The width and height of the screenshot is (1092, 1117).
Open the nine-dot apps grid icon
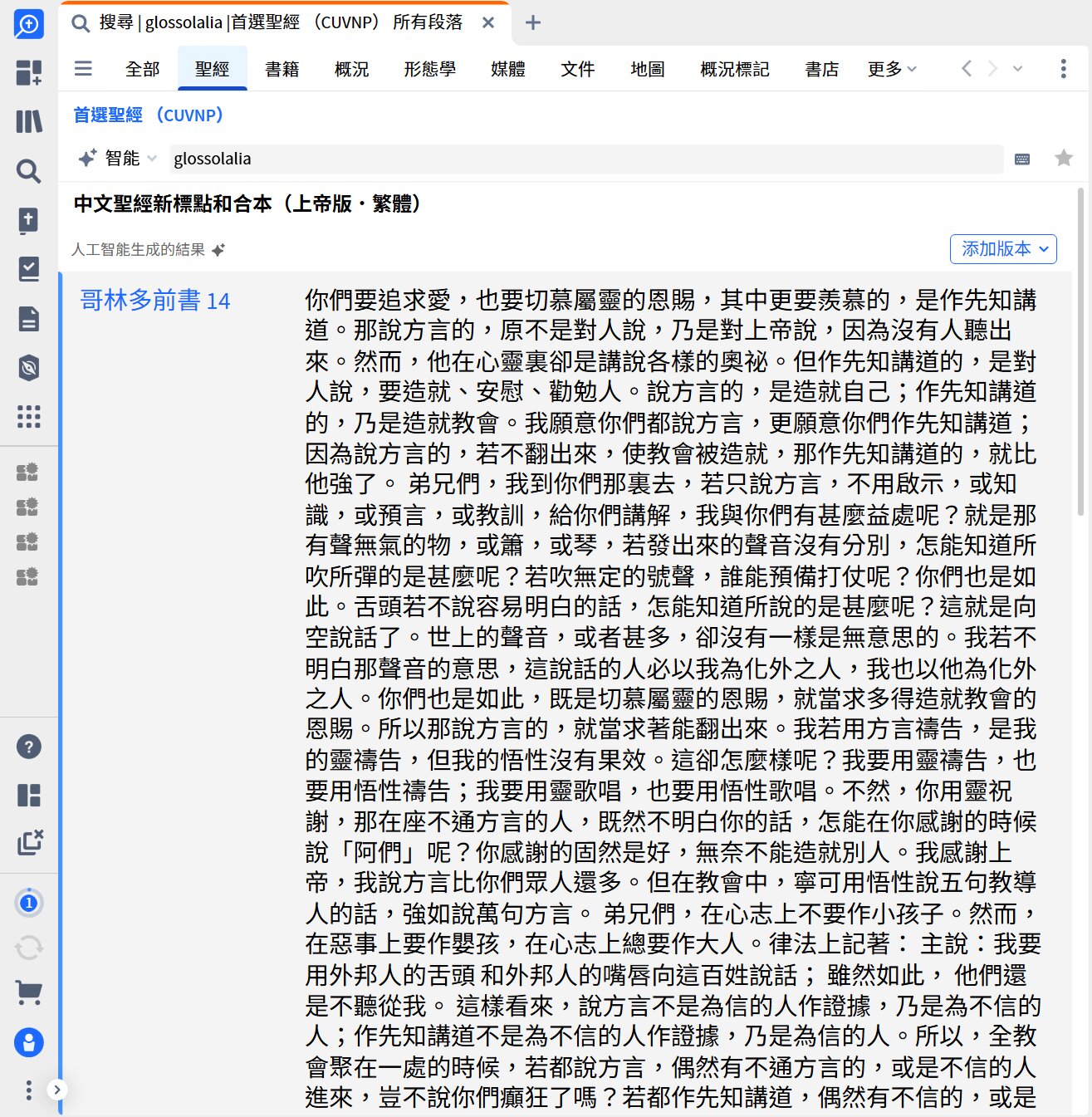(28, 416)
